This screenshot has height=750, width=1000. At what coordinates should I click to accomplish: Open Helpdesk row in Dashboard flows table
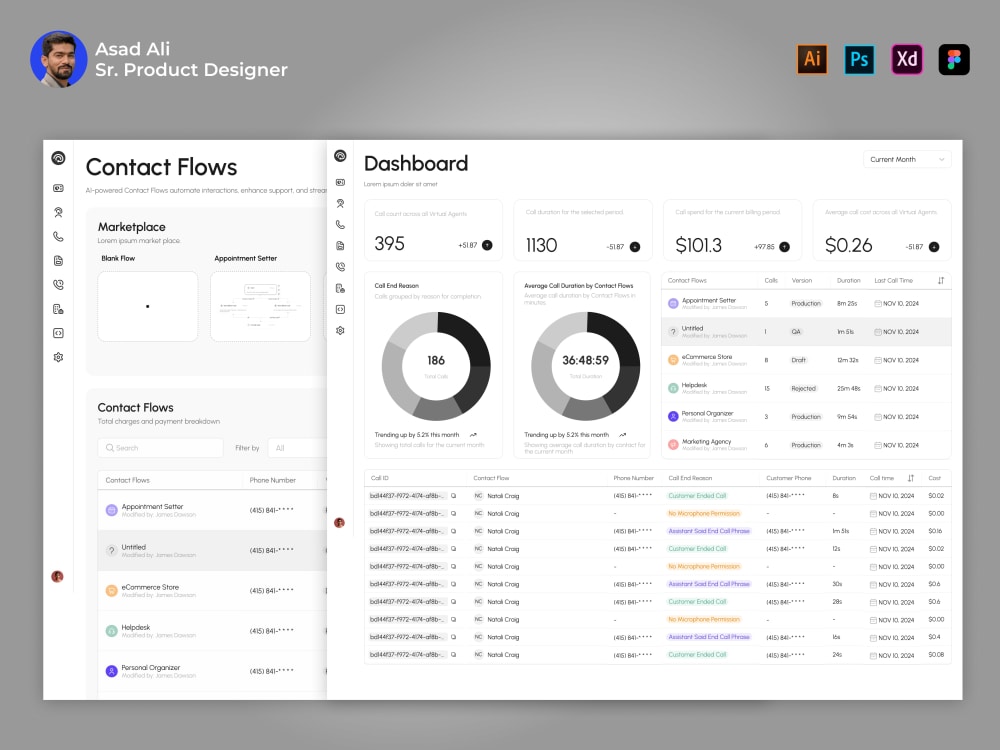806,388
